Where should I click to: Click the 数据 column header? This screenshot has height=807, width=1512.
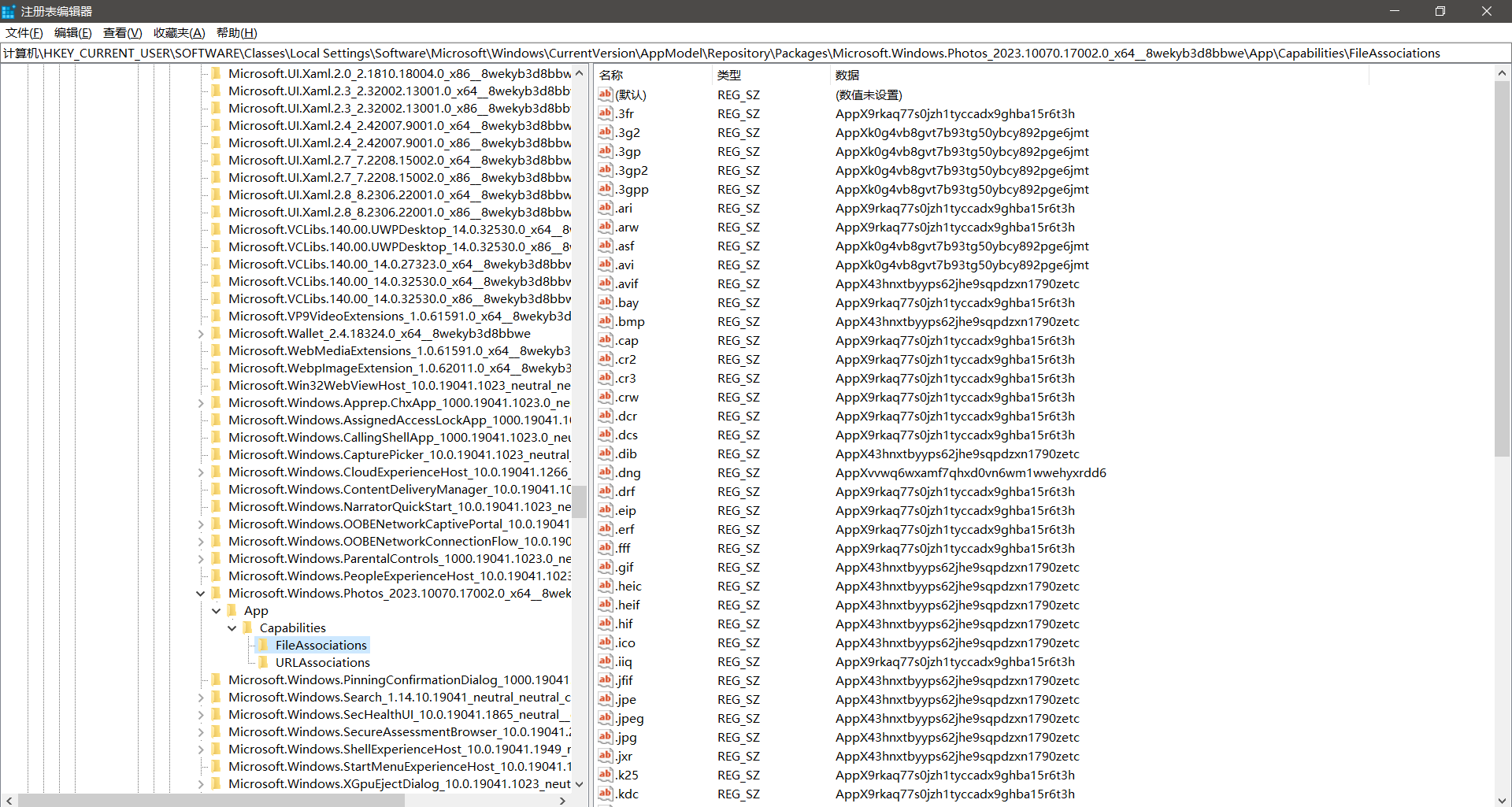point(1099,75)
